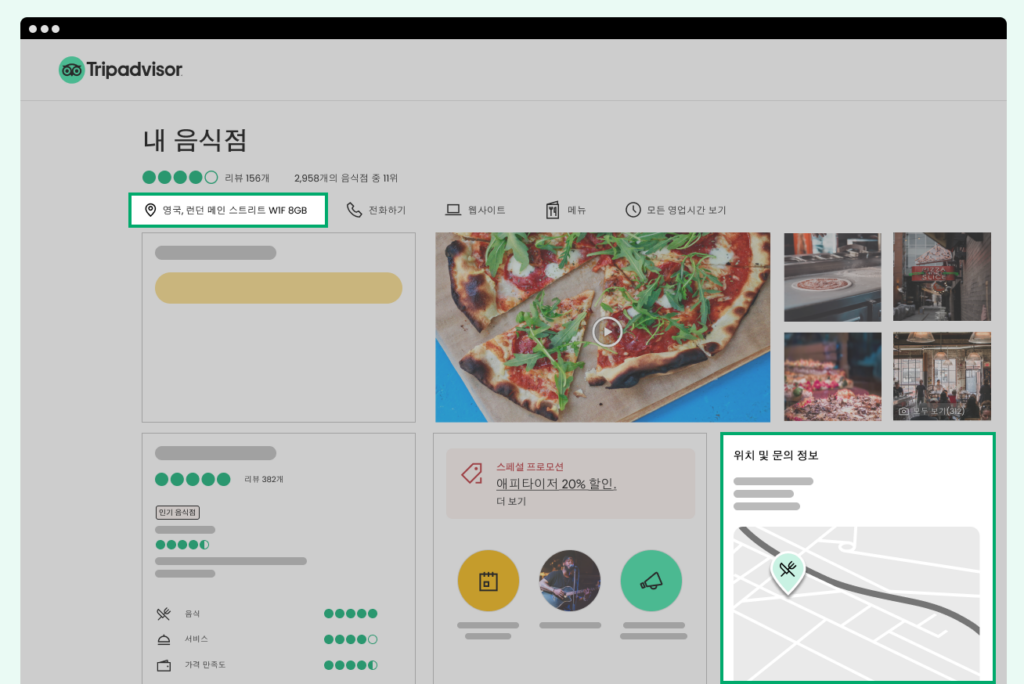Click the 음식 five-dot rating
1024x684 pixels.
point(351,613)
